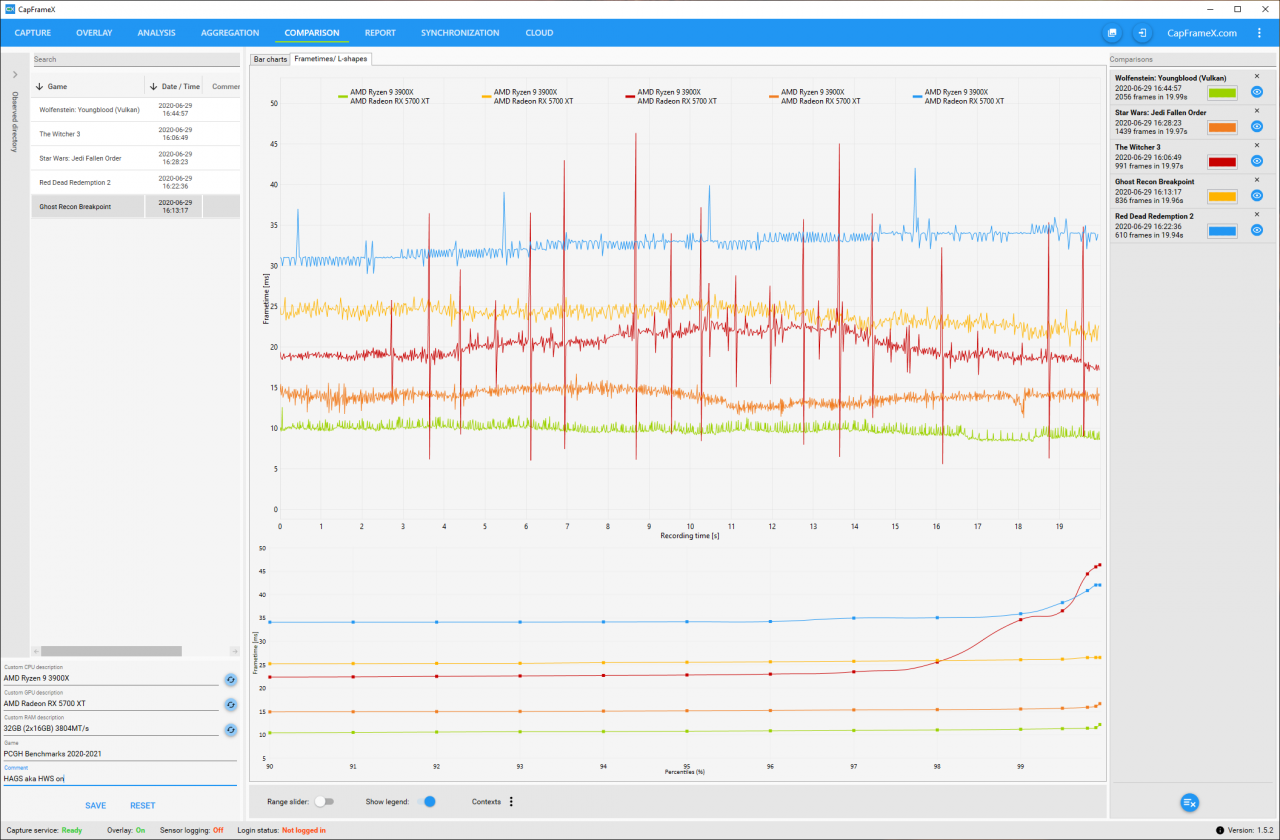Open the AGGREGATION tab

(x=230, y=33)
